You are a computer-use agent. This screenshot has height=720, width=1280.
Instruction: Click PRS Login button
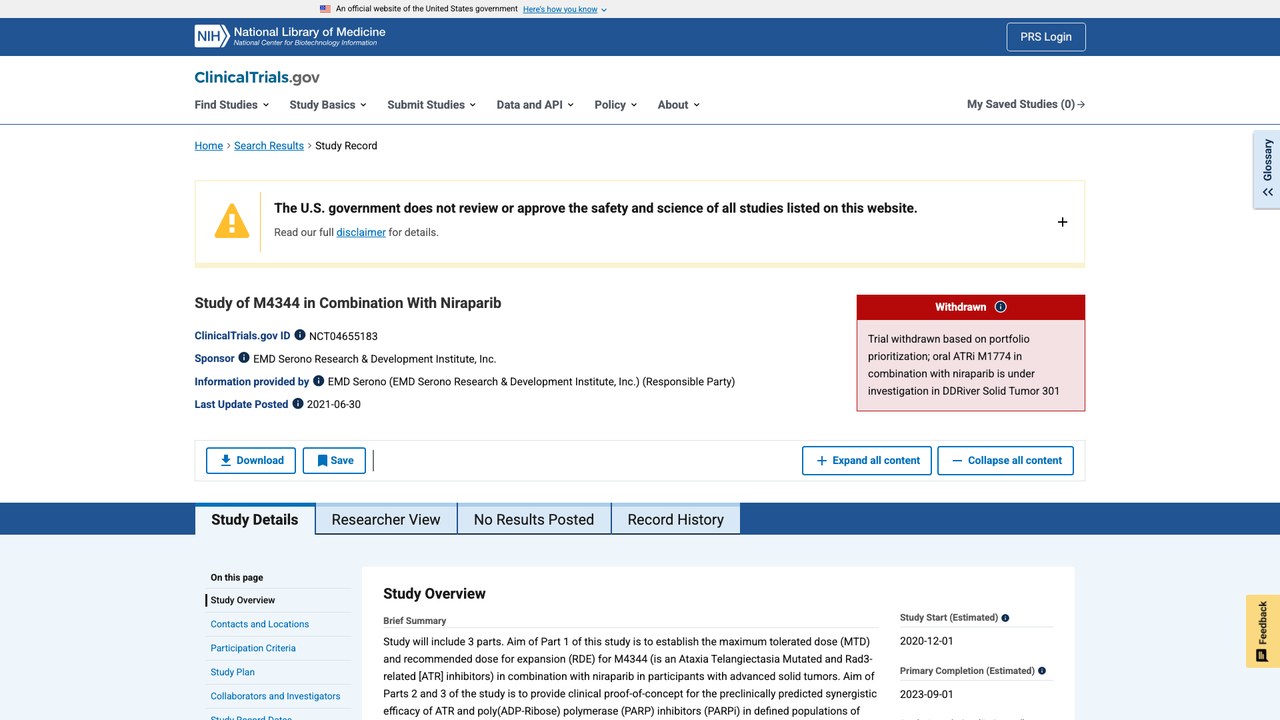coord(1046,37)
